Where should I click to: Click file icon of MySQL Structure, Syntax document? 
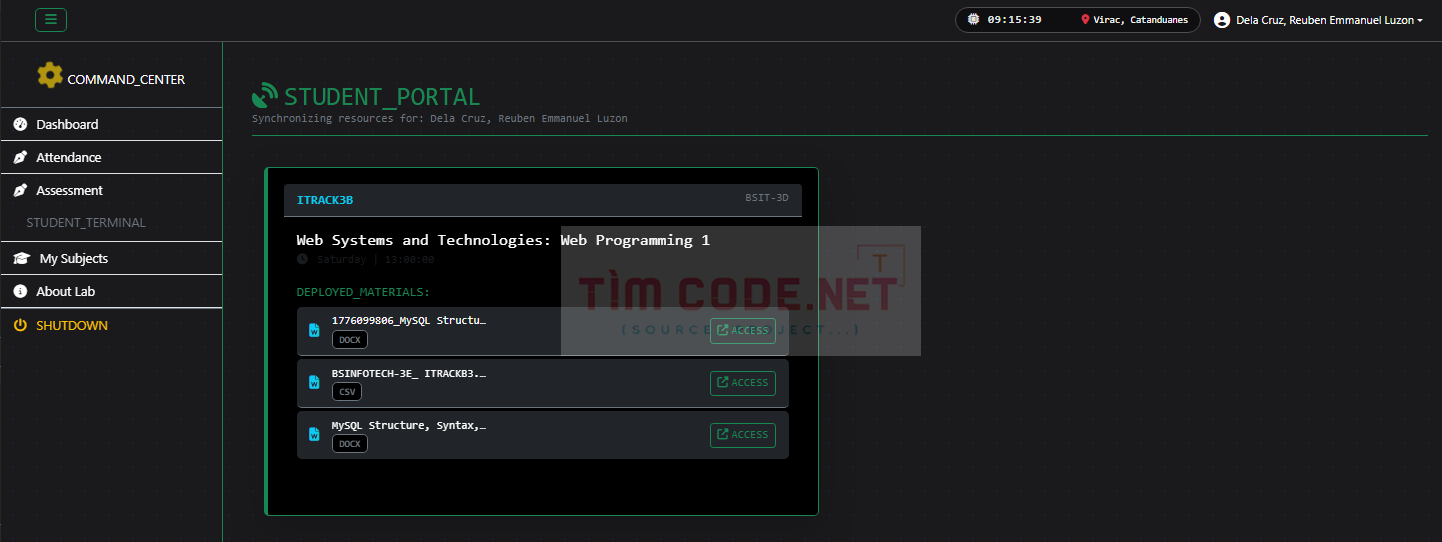click(314, 434)
